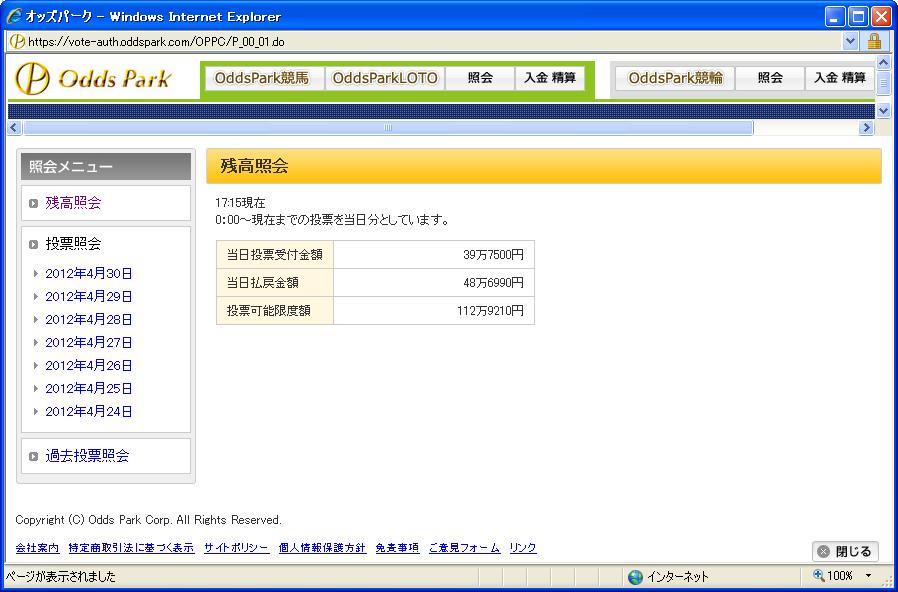Viewport: 898px width, 592px height.
Task: Expand the 2012年4月24日 arrow marker
Action: pyautogui.click(x=36, y=411)
